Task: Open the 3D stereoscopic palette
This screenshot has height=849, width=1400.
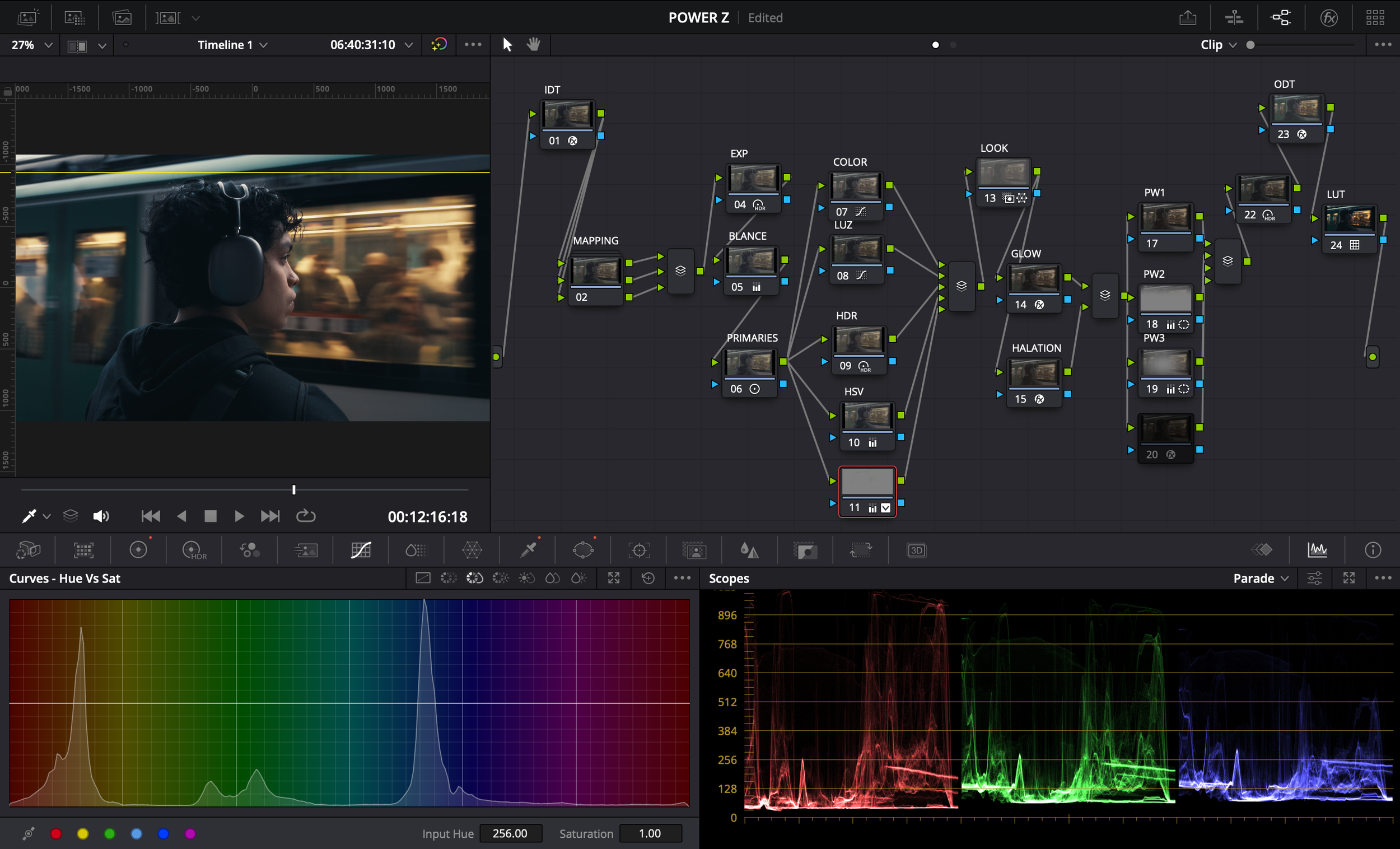Action: click(x=917, y=550)
